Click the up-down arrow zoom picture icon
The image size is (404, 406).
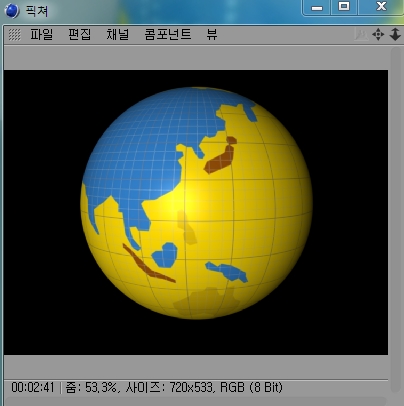[x=395, y=34]
